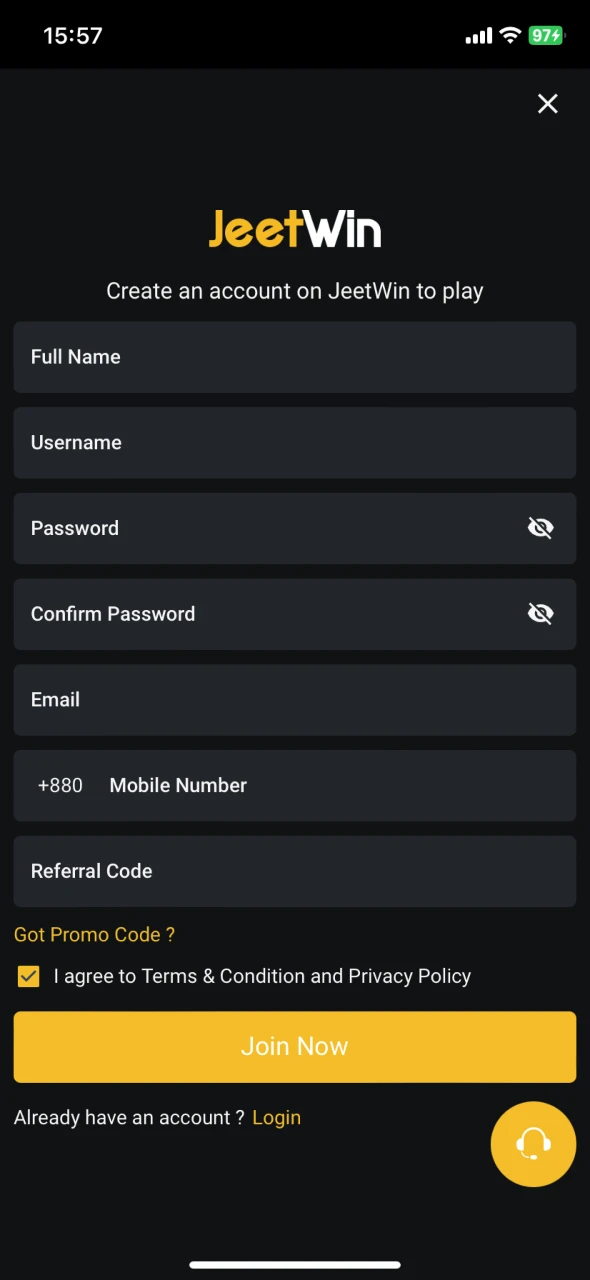Show password in Password field eye icon
The height and width of the screenshot is (1280, 590).
[x=540, y=528]
